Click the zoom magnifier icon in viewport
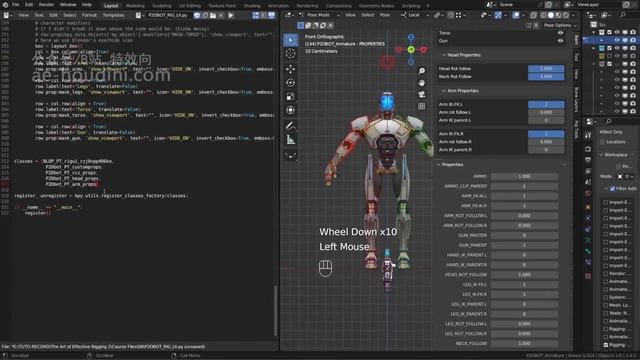640x360 pixels. click(x=422, y=71)
